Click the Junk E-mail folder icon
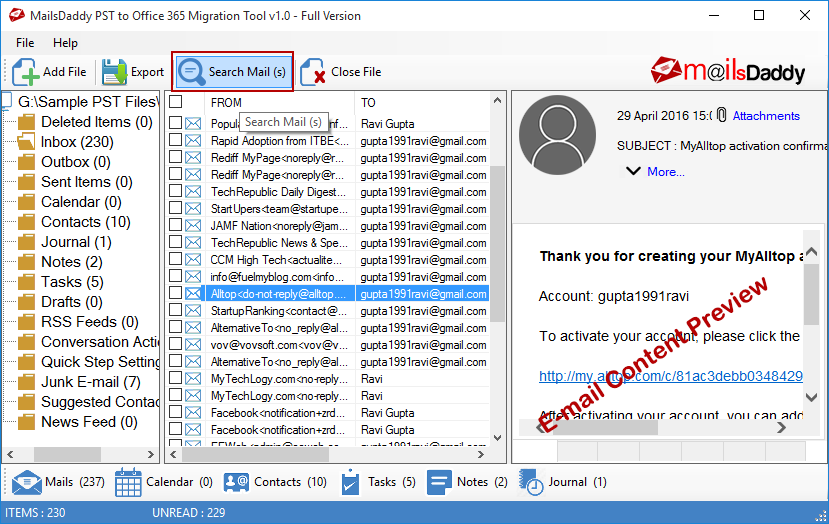 click(26, 382)
